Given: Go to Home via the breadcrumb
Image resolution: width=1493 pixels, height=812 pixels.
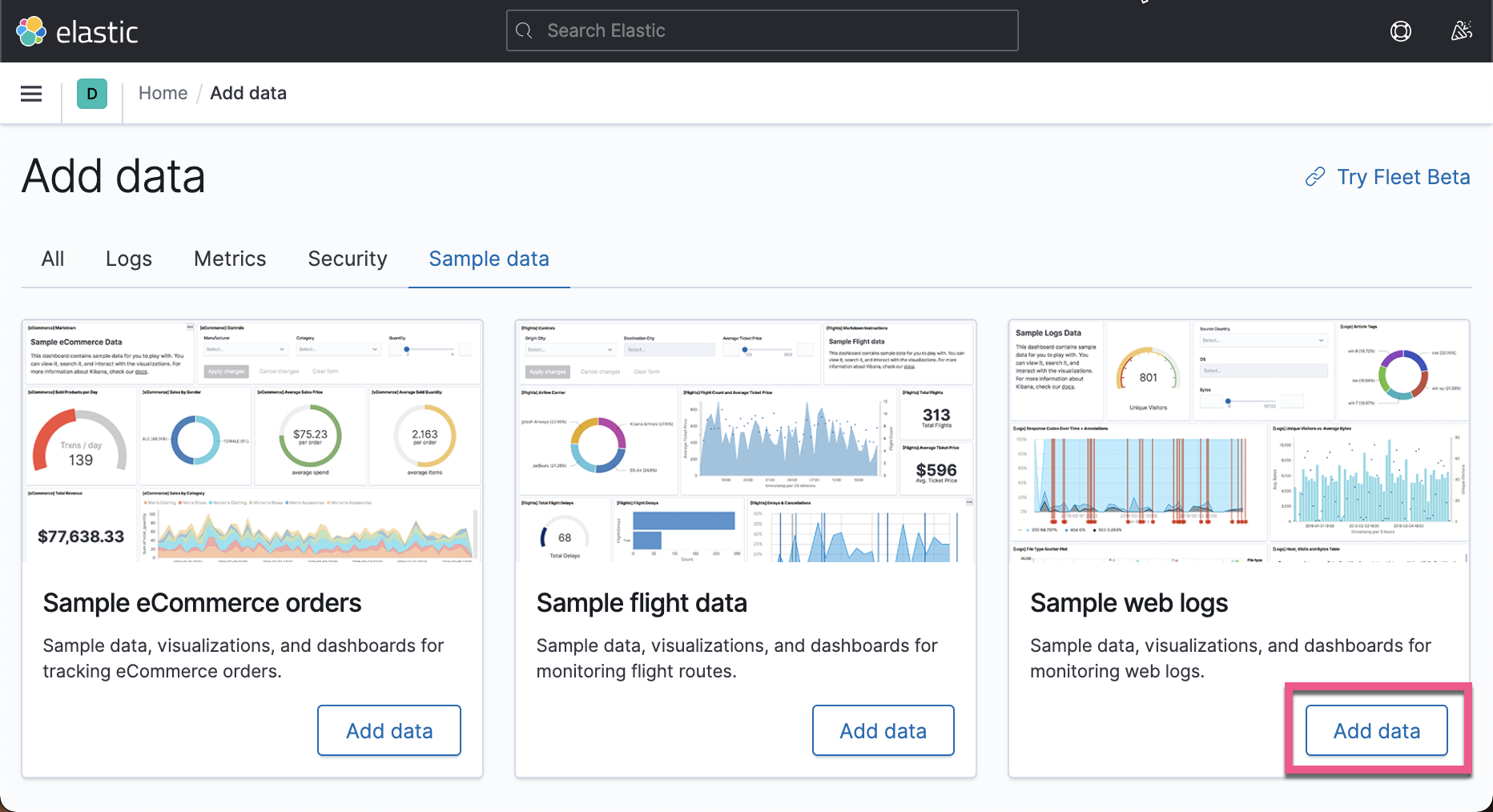Looking at the screenshot, I should (163, 93).
